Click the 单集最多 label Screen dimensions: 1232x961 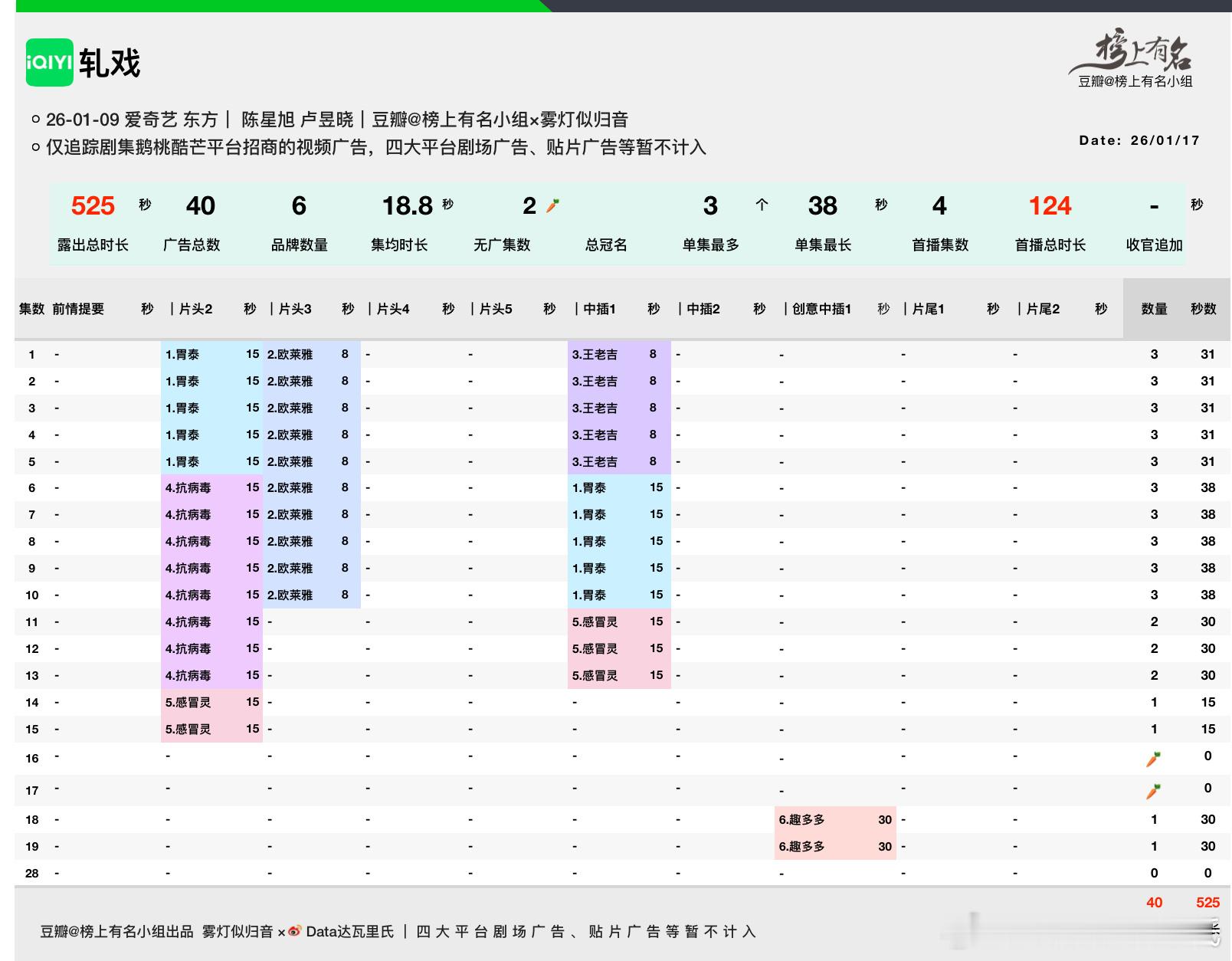[711, 245]
